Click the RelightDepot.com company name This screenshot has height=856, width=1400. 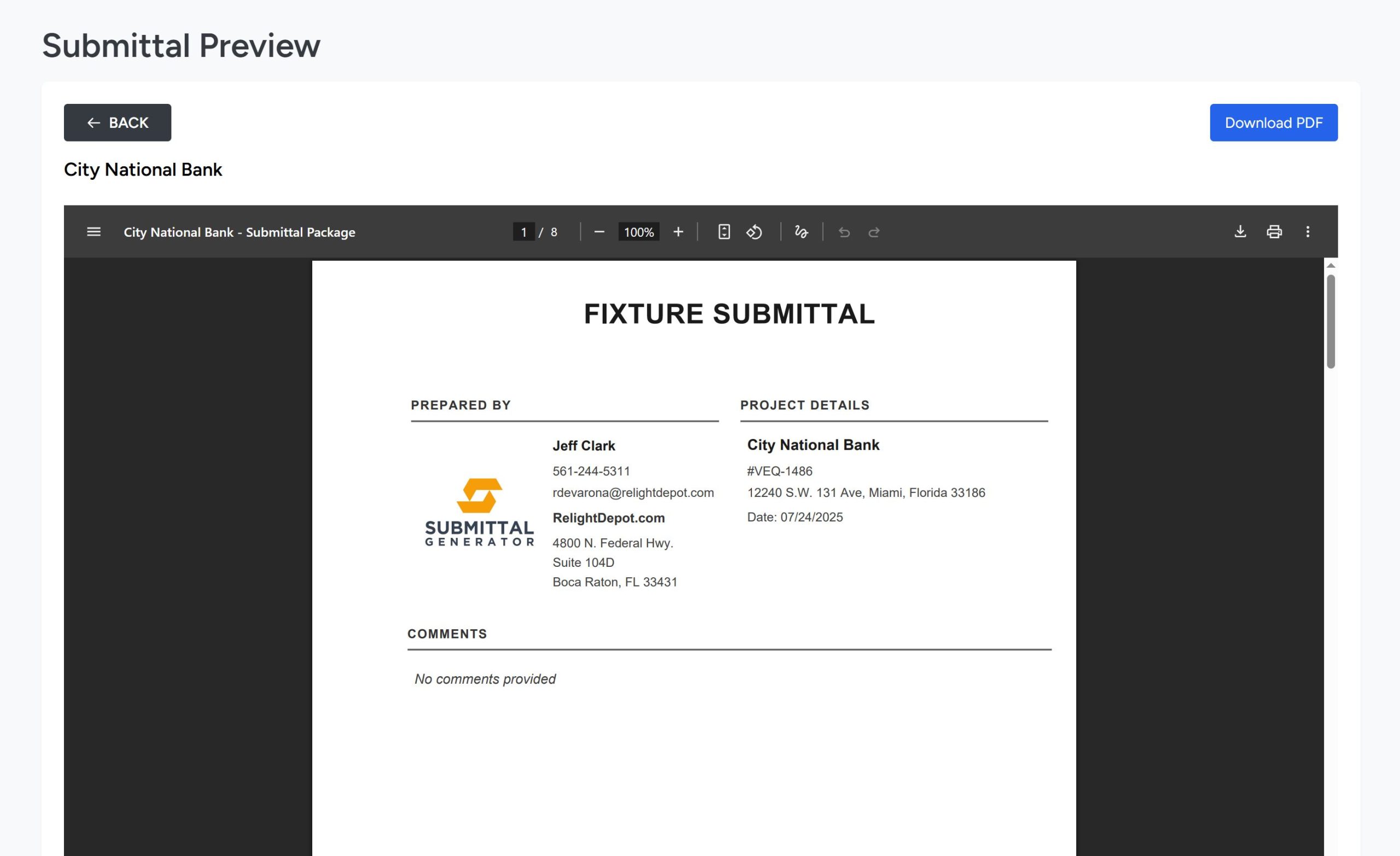pyautogui.click(x=609, y=518)
